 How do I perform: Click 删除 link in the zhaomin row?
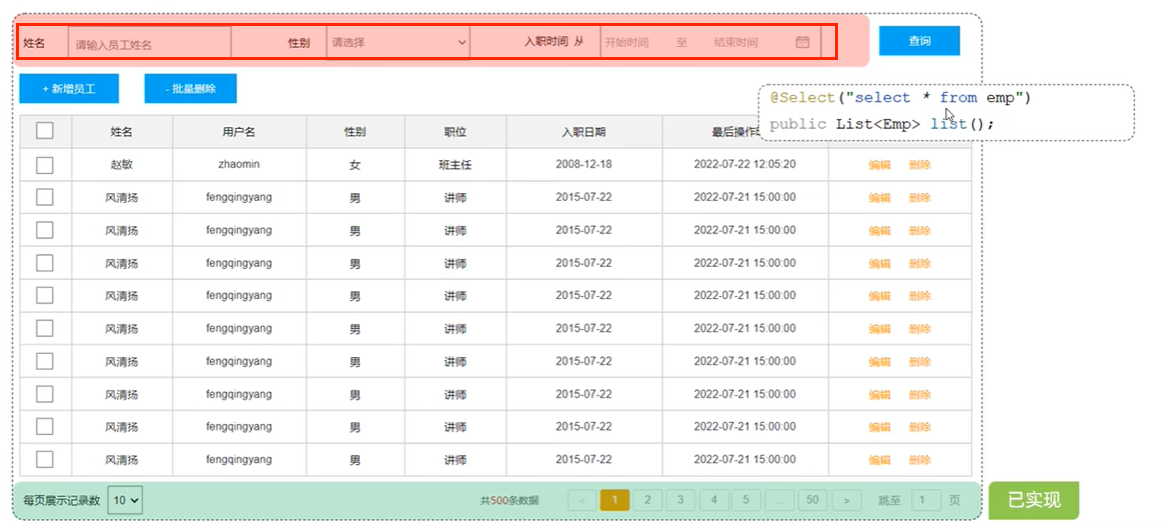[920, 164]
